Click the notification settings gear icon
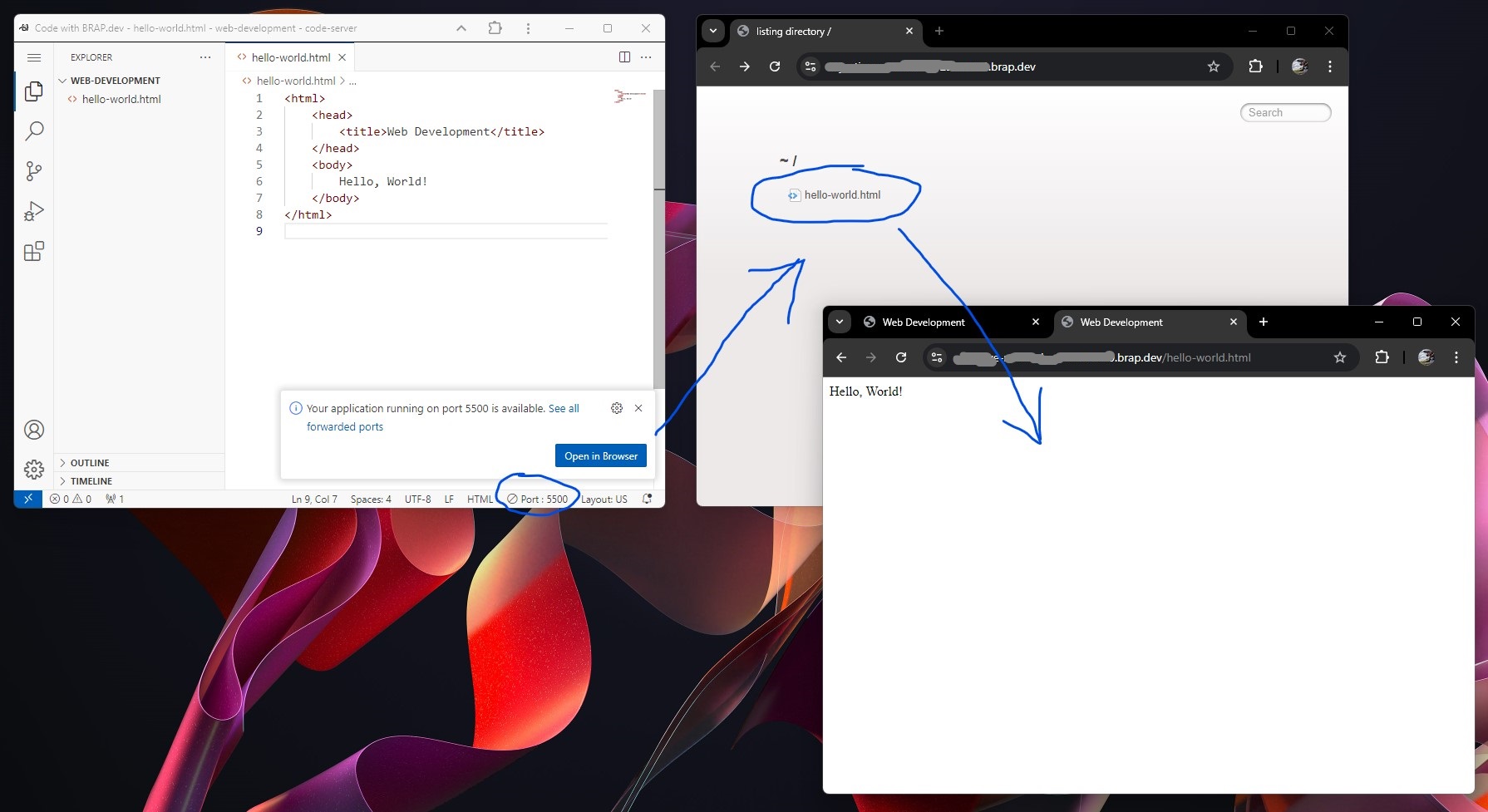Viewport: 1488px width, 812px height. click(x=617, y=408)
